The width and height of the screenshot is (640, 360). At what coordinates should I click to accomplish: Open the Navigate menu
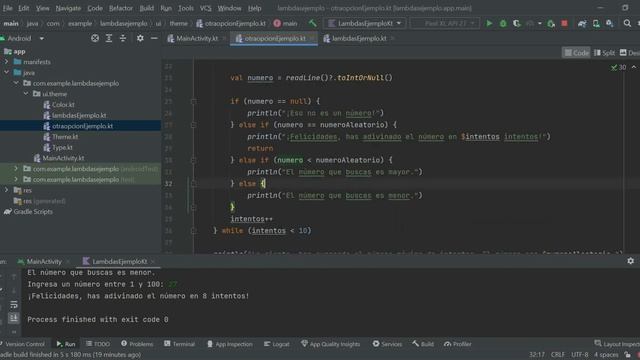[x=68, y=8]
